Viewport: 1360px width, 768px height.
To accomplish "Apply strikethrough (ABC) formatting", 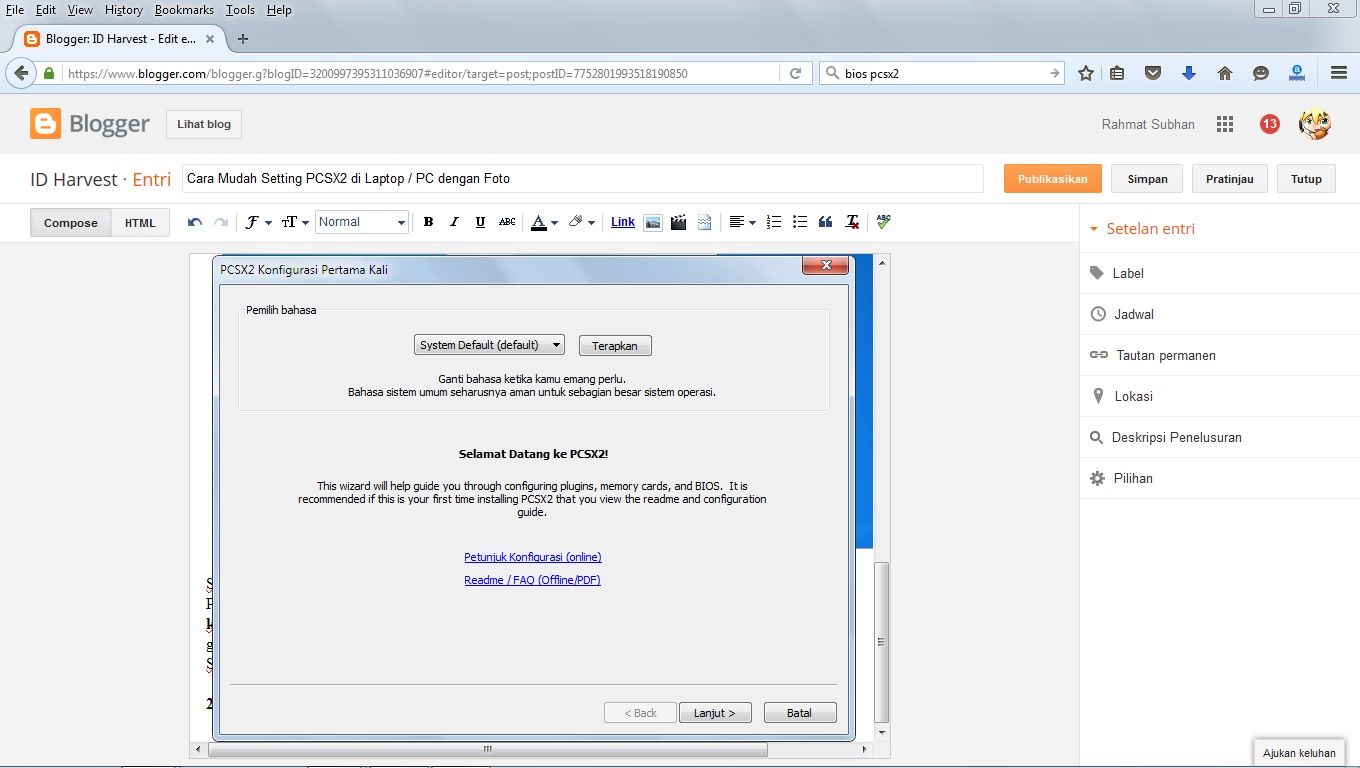I will tap(507, 222).
